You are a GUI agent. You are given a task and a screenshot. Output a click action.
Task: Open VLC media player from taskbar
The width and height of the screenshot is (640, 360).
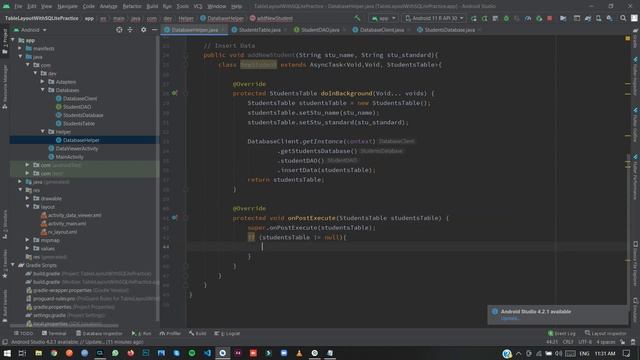299,353
